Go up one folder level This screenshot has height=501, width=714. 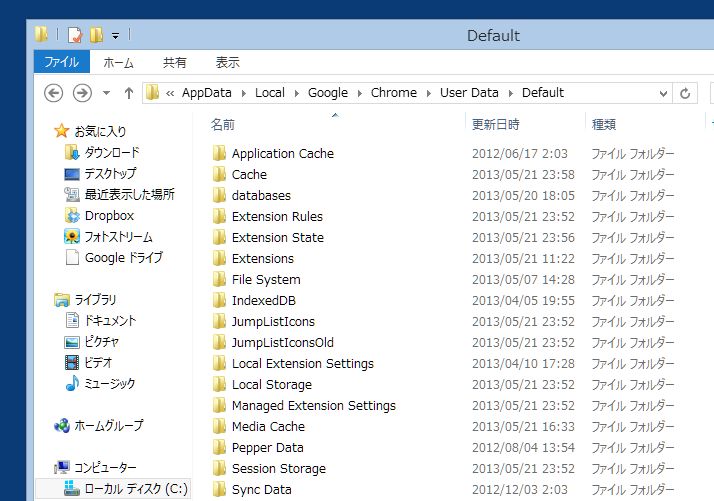[x=129, y=93]
